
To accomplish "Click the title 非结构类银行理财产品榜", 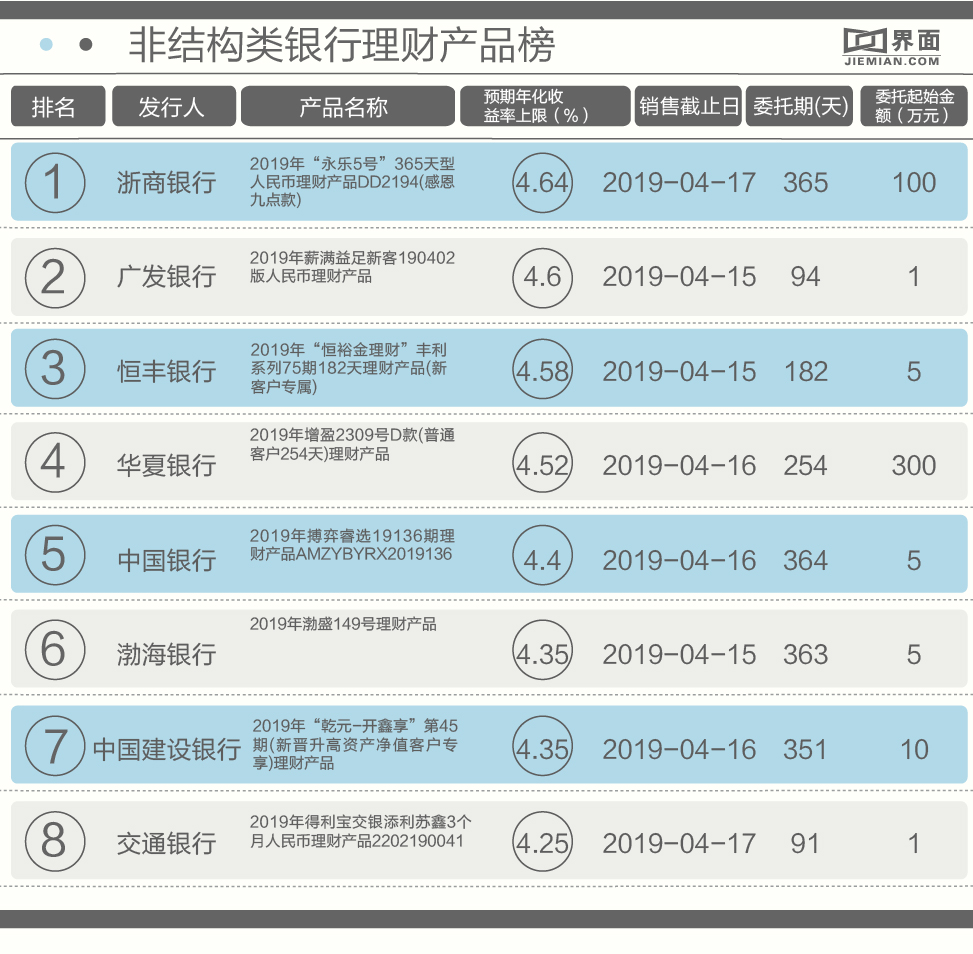I will click(341, 45).
